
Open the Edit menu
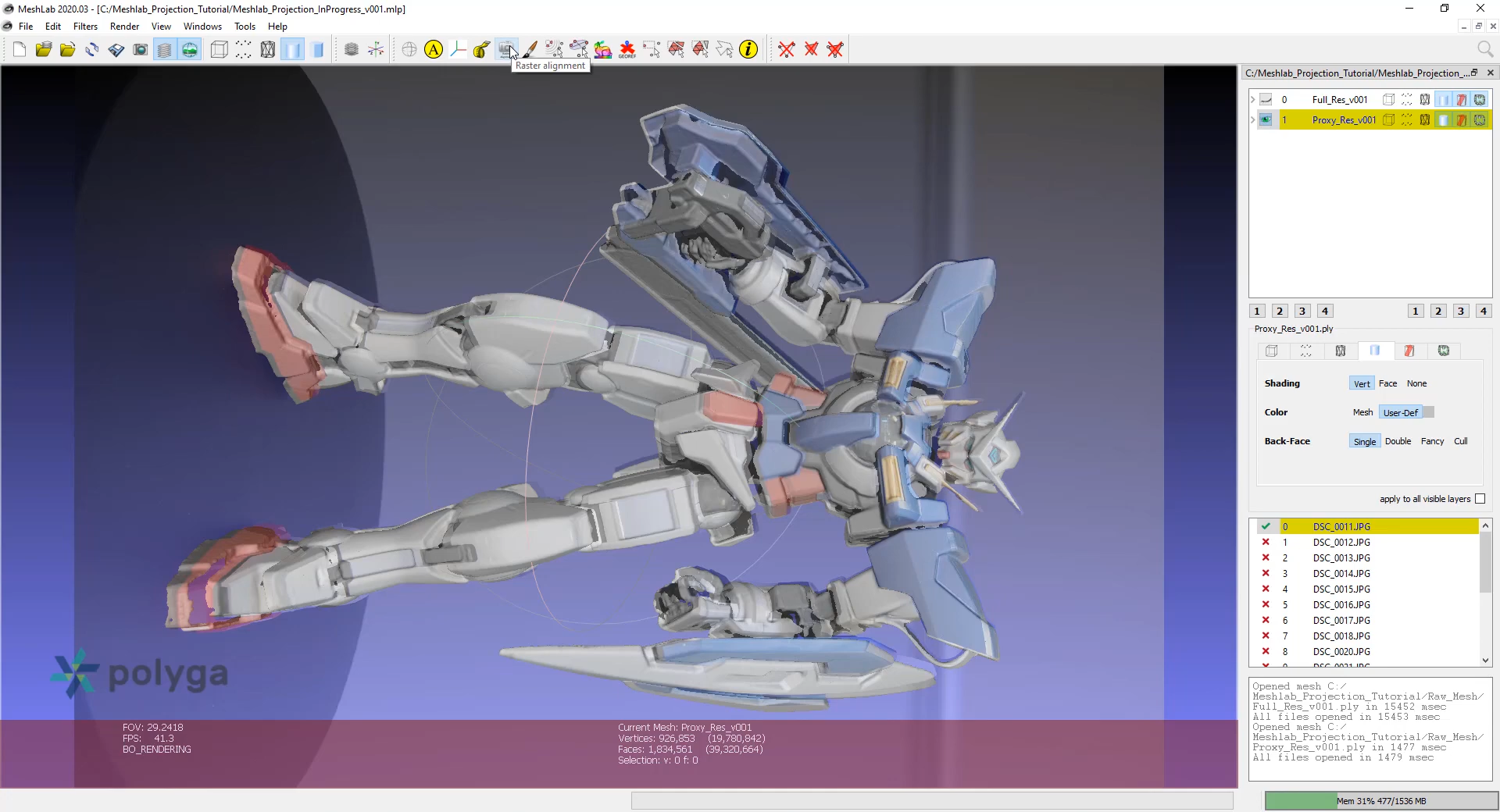53,27
